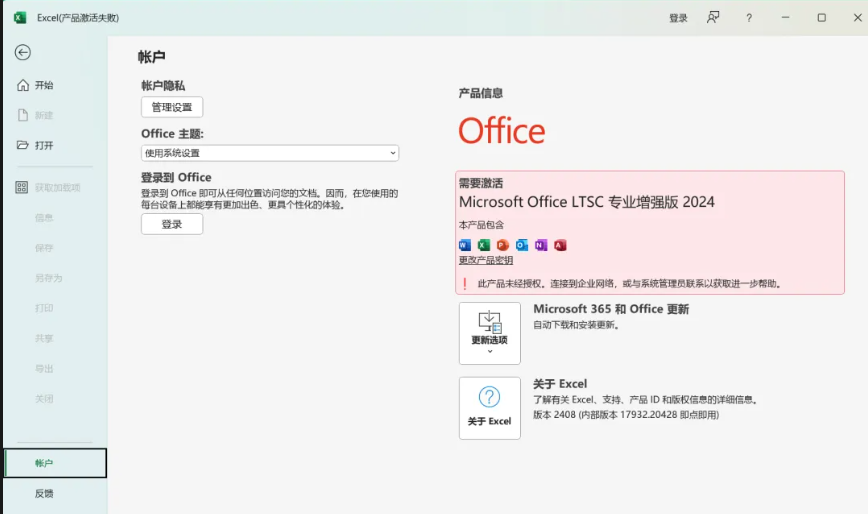The height and width of the screenshot is (514, 868).
Task: Click the version text 版本 2408
Action: click(x=626, y=415)
